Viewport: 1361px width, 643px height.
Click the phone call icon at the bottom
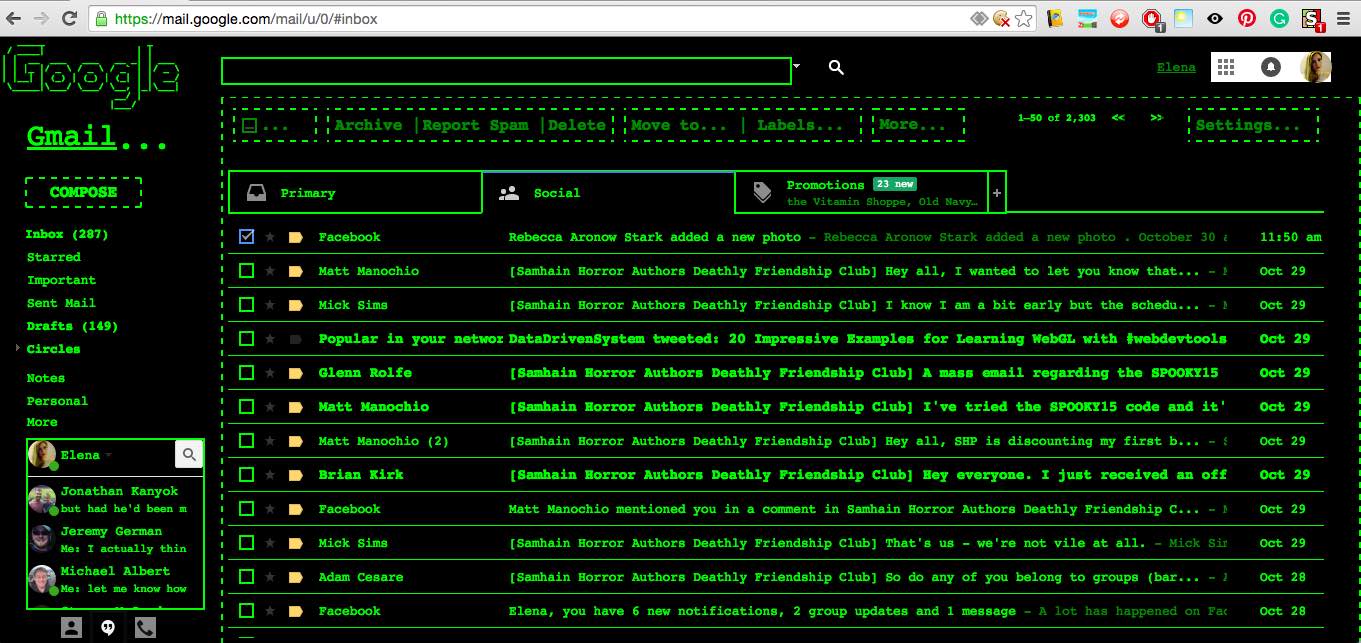[145, 628]
